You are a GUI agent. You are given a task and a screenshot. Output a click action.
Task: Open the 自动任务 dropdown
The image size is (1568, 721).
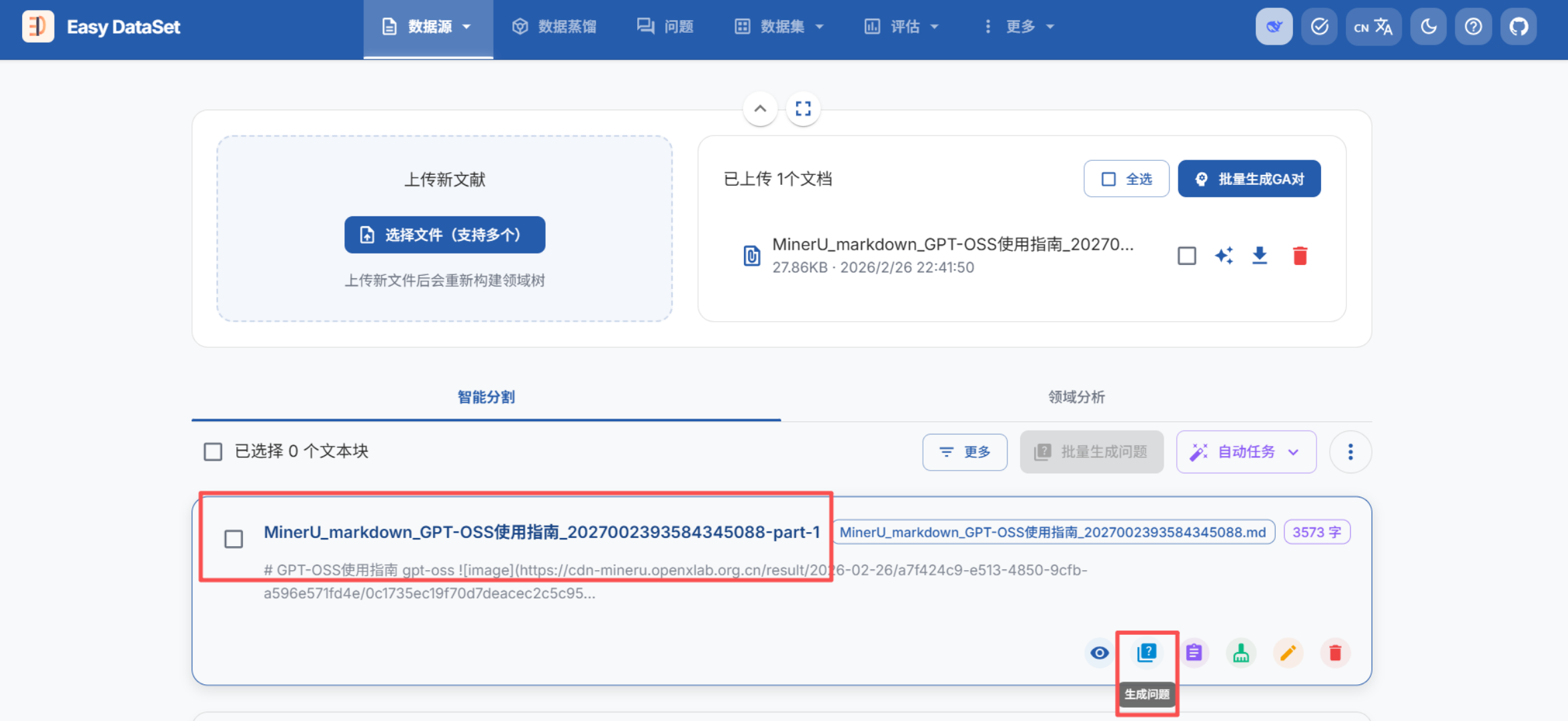coord(1246,452)
